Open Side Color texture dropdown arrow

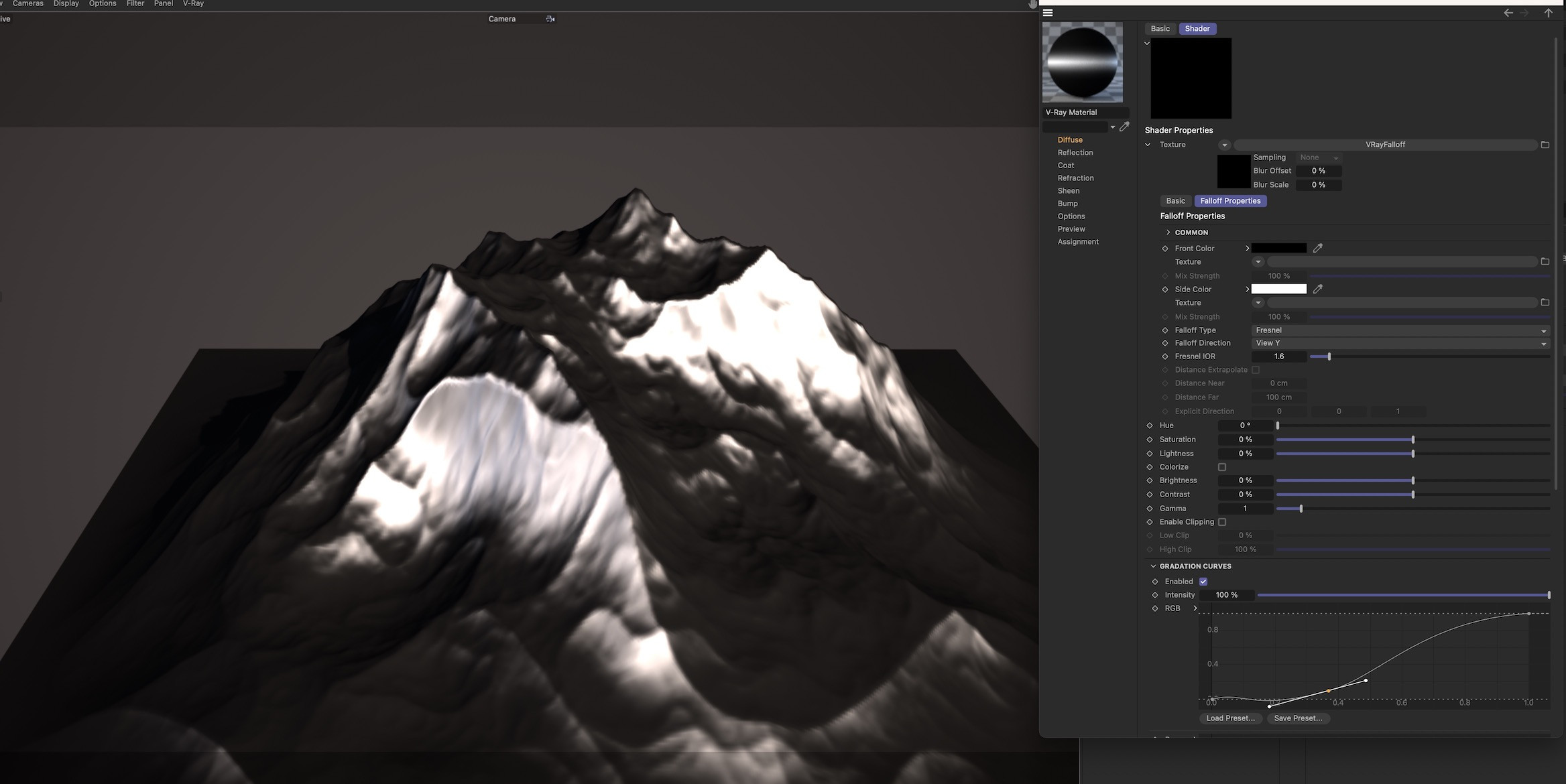1258,303
